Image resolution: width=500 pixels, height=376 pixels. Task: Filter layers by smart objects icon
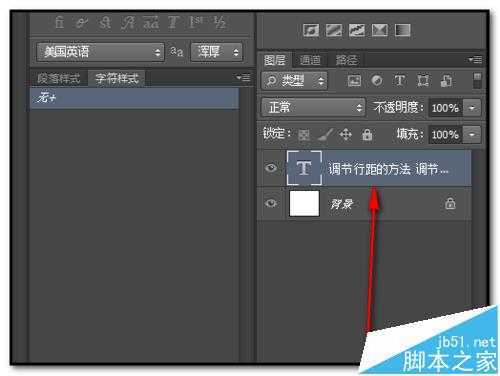click(x=446, y=81)
